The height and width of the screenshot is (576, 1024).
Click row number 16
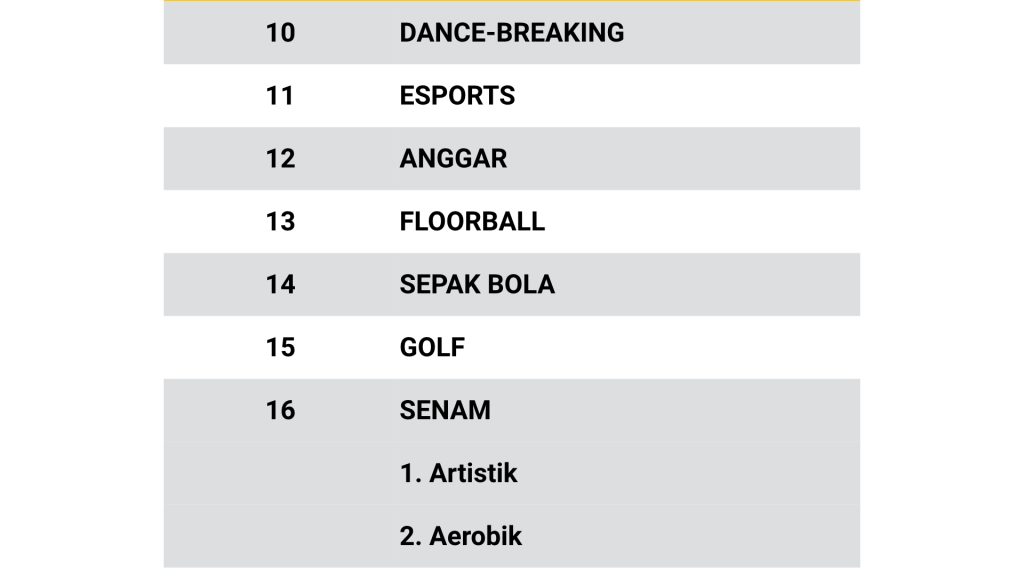pyautogui.click(x=280, y=410)
